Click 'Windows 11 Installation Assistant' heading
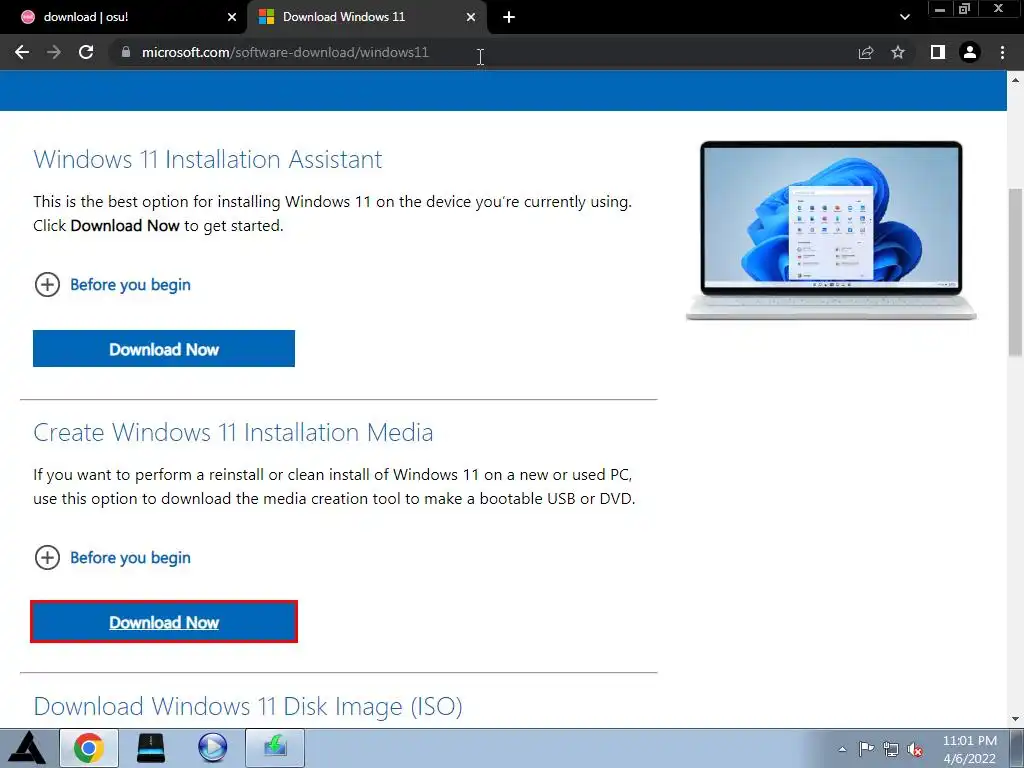1024x768 pixels. coord(208,159)
